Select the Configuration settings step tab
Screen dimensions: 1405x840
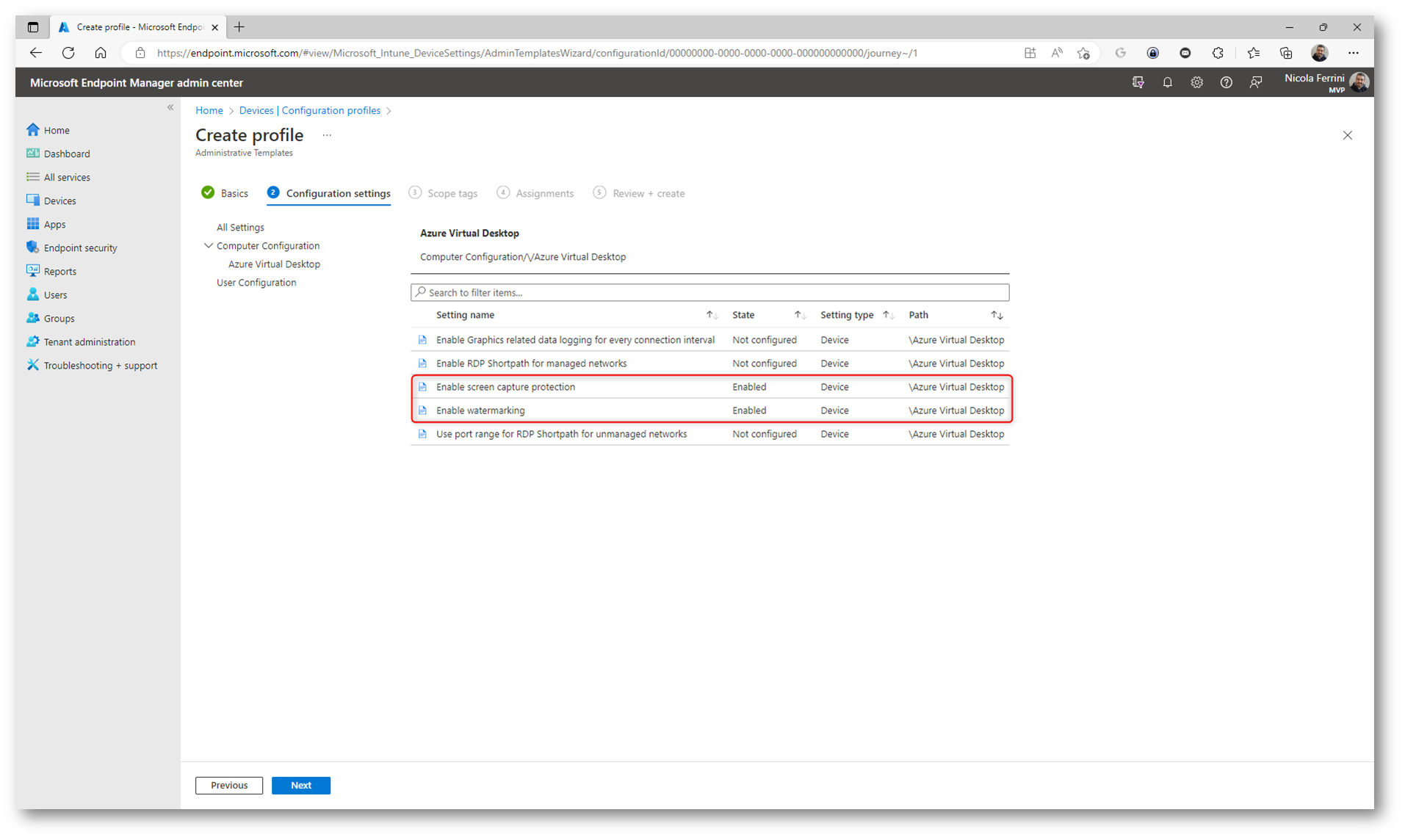pos(329,193)
